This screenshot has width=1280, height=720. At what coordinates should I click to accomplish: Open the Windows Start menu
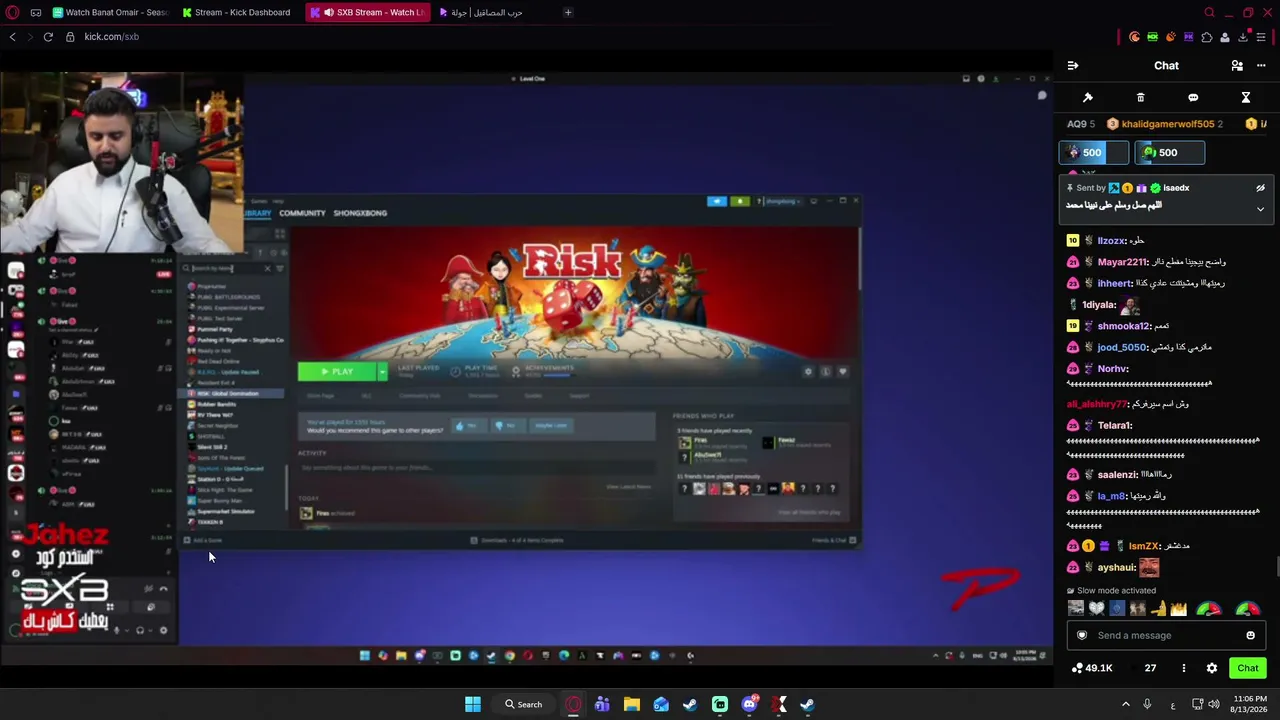[x=473, y=704]
